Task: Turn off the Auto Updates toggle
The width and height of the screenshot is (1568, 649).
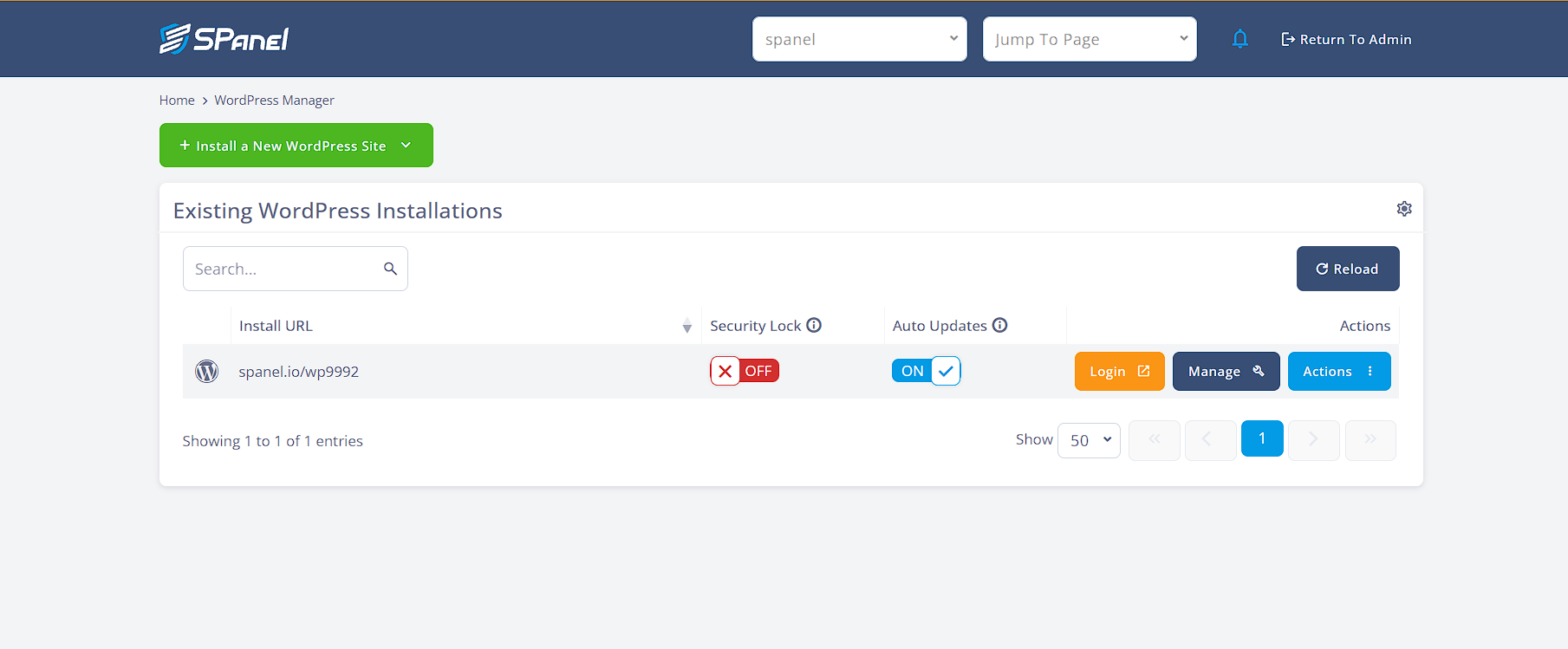Action: pyautogui.click(x=926, y=371)
